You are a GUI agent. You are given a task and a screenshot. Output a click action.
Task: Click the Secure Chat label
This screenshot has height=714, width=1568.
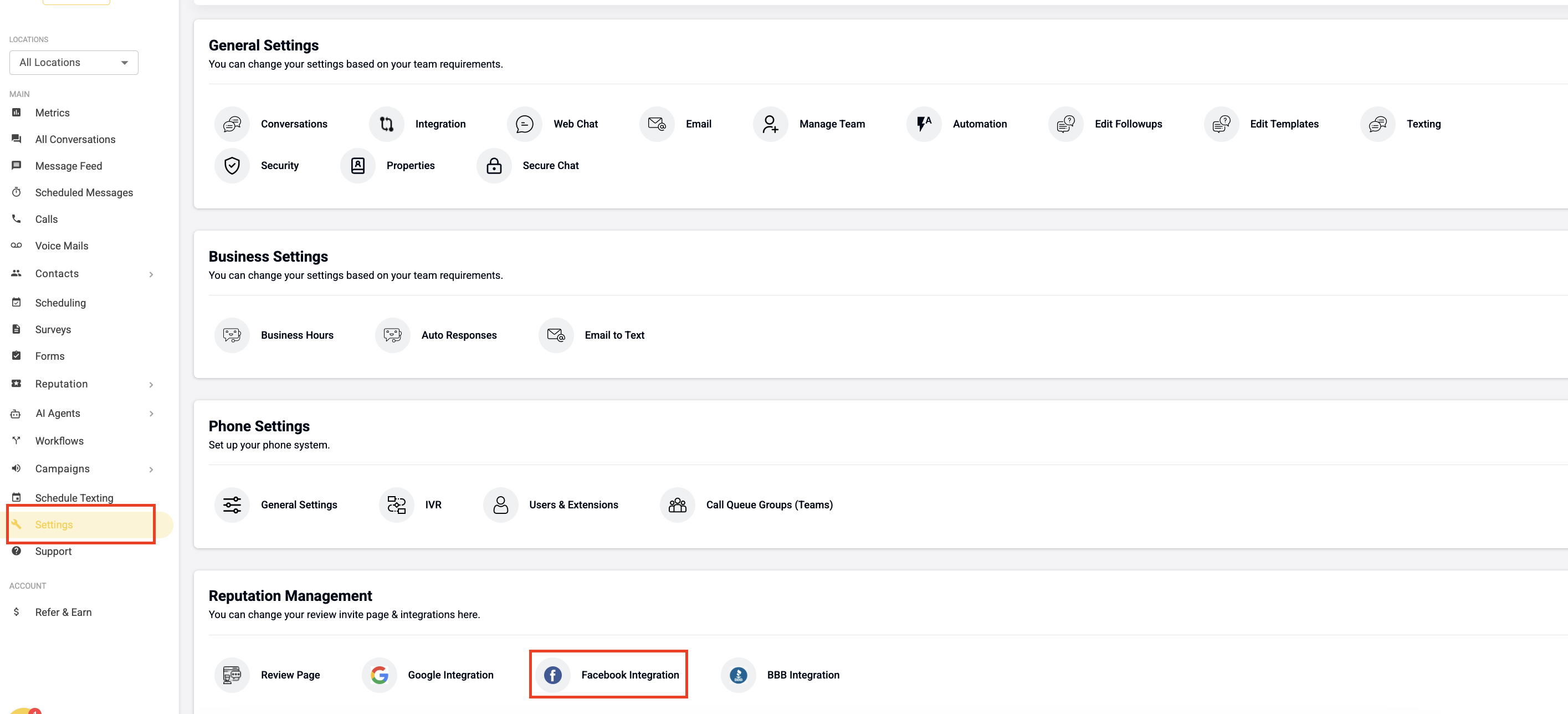click(550, 166)
